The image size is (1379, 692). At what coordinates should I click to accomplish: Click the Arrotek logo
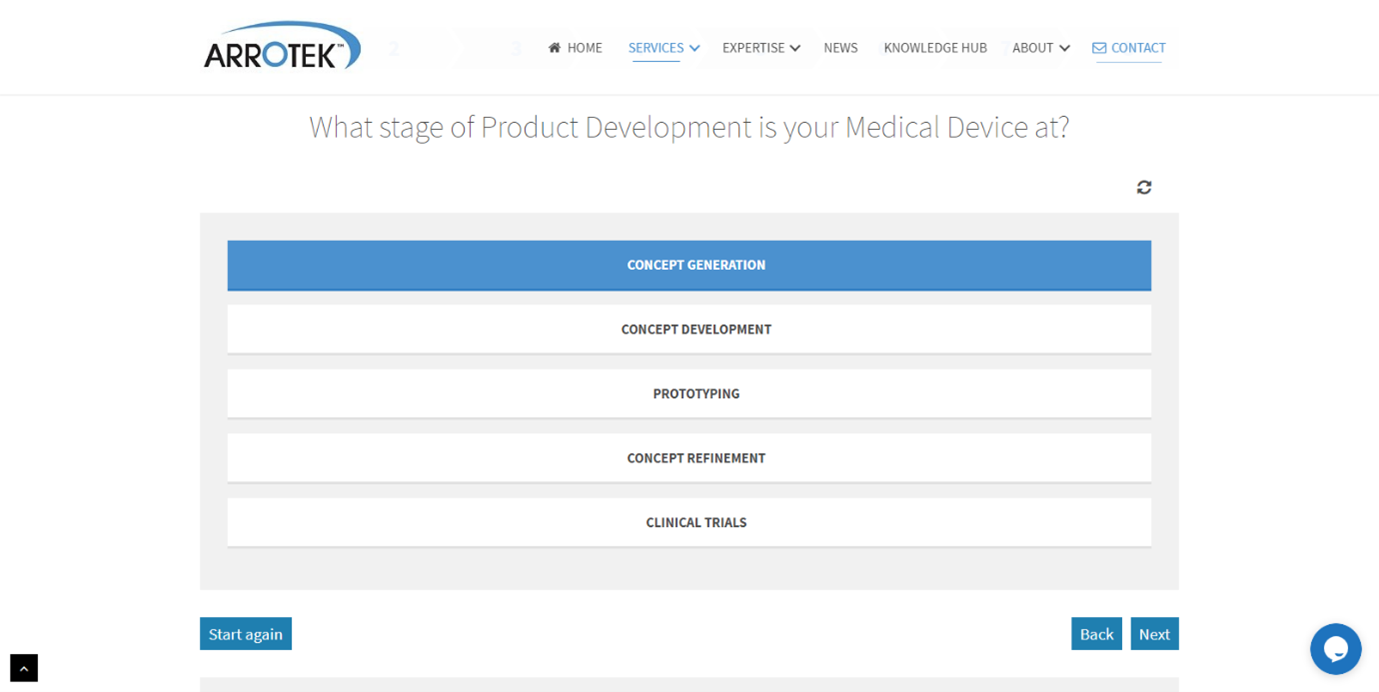(x=281, y=47)
